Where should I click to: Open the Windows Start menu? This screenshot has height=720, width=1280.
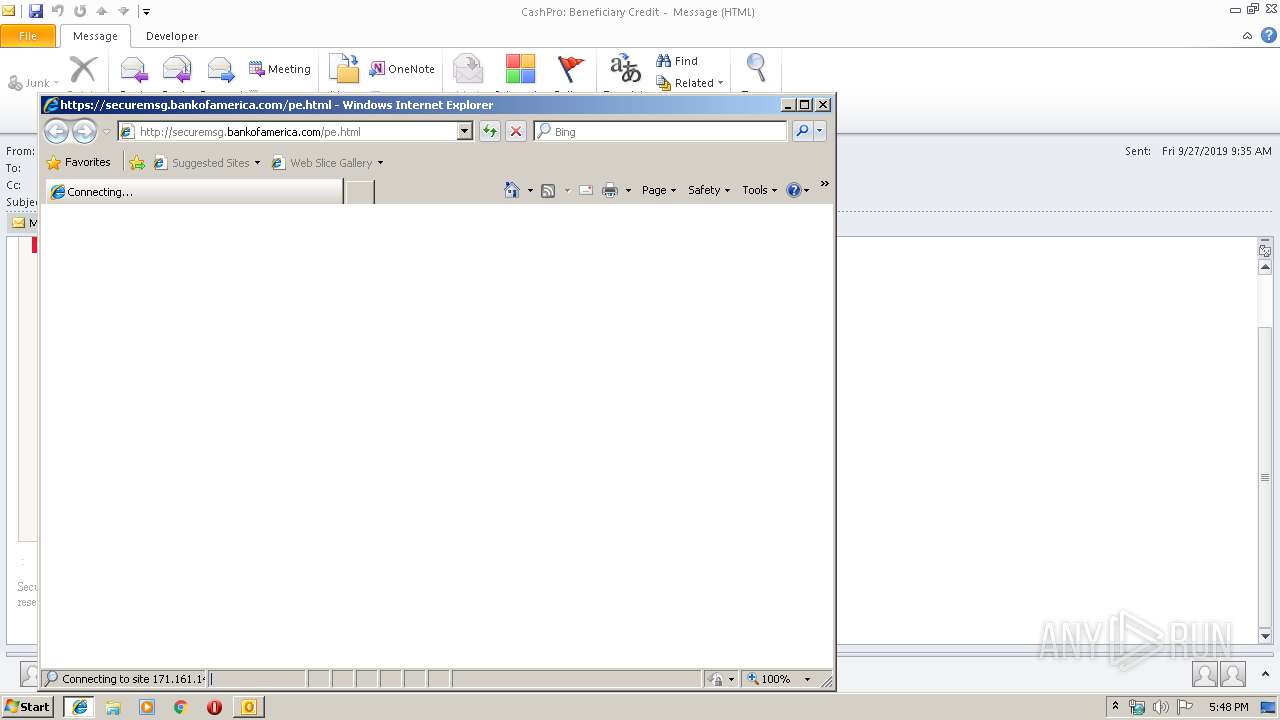point(27,707)
